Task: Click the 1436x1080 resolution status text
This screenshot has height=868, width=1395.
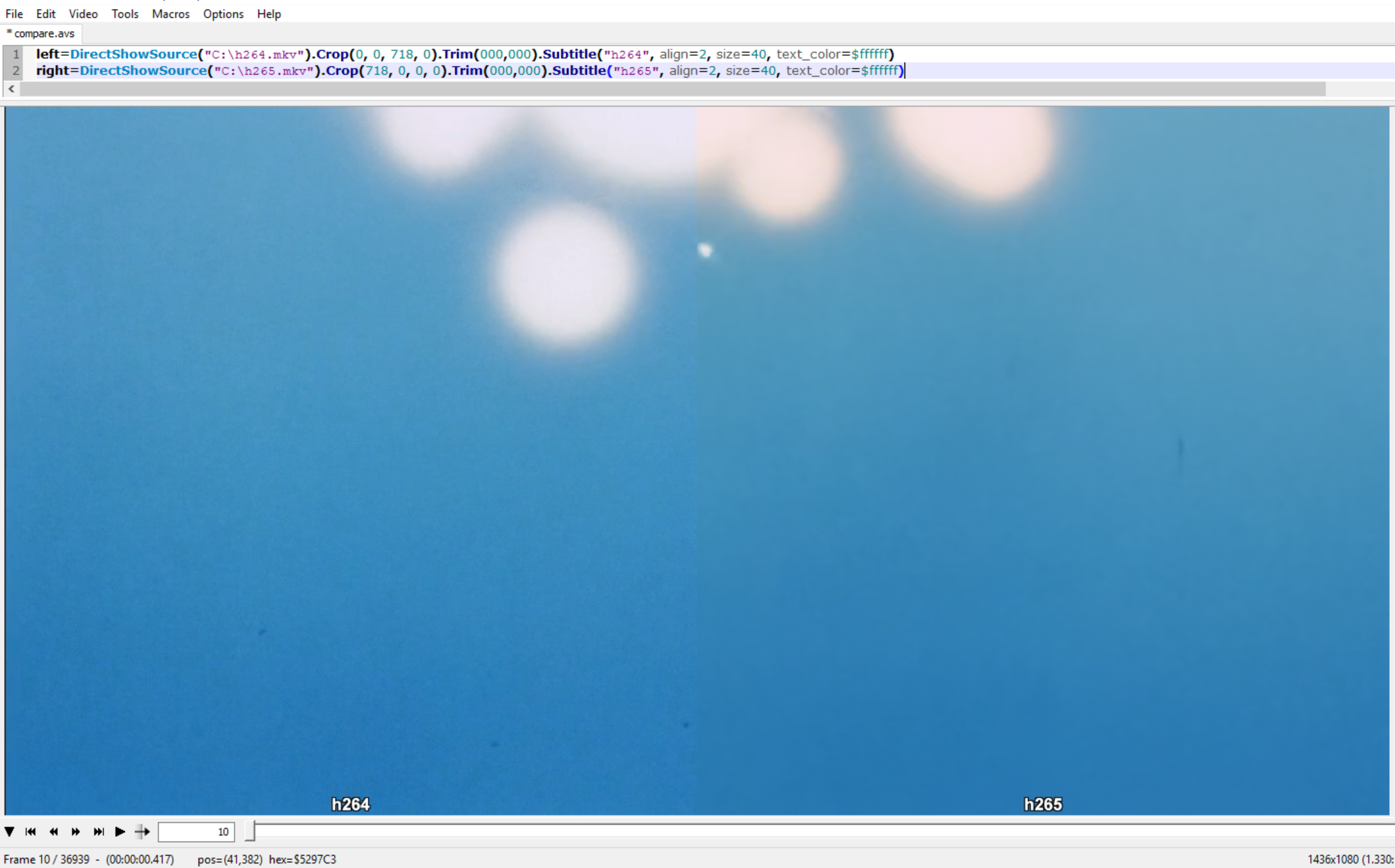Action: point(1333,859)
